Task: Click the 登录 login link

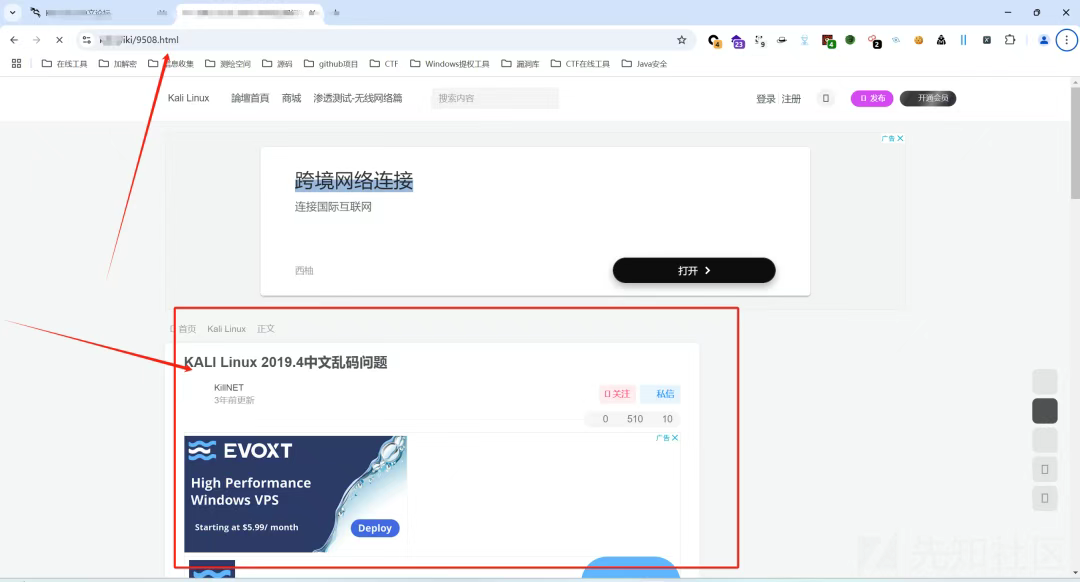Action: (766, 98)
